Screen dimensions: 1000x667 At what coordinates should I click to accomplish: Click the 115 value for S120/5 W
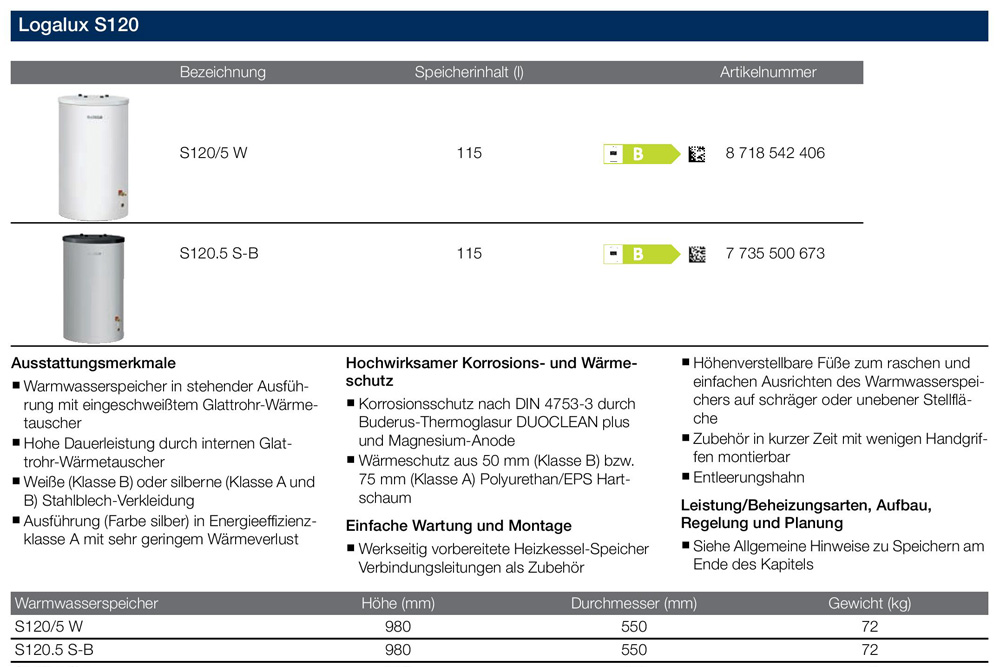point(469,153)
